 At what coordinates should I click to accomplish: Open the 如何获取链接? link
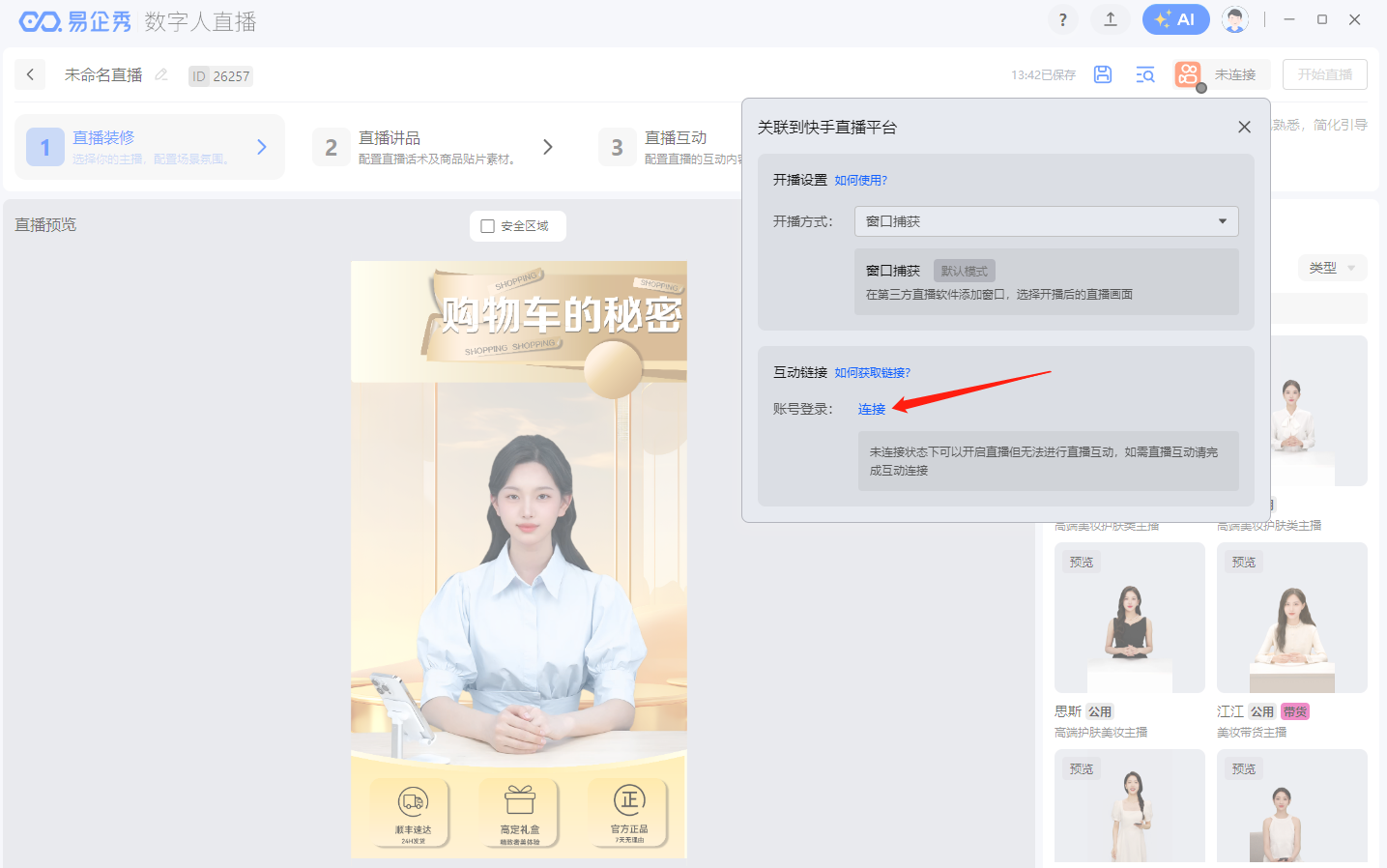click(x=872, y=372)
